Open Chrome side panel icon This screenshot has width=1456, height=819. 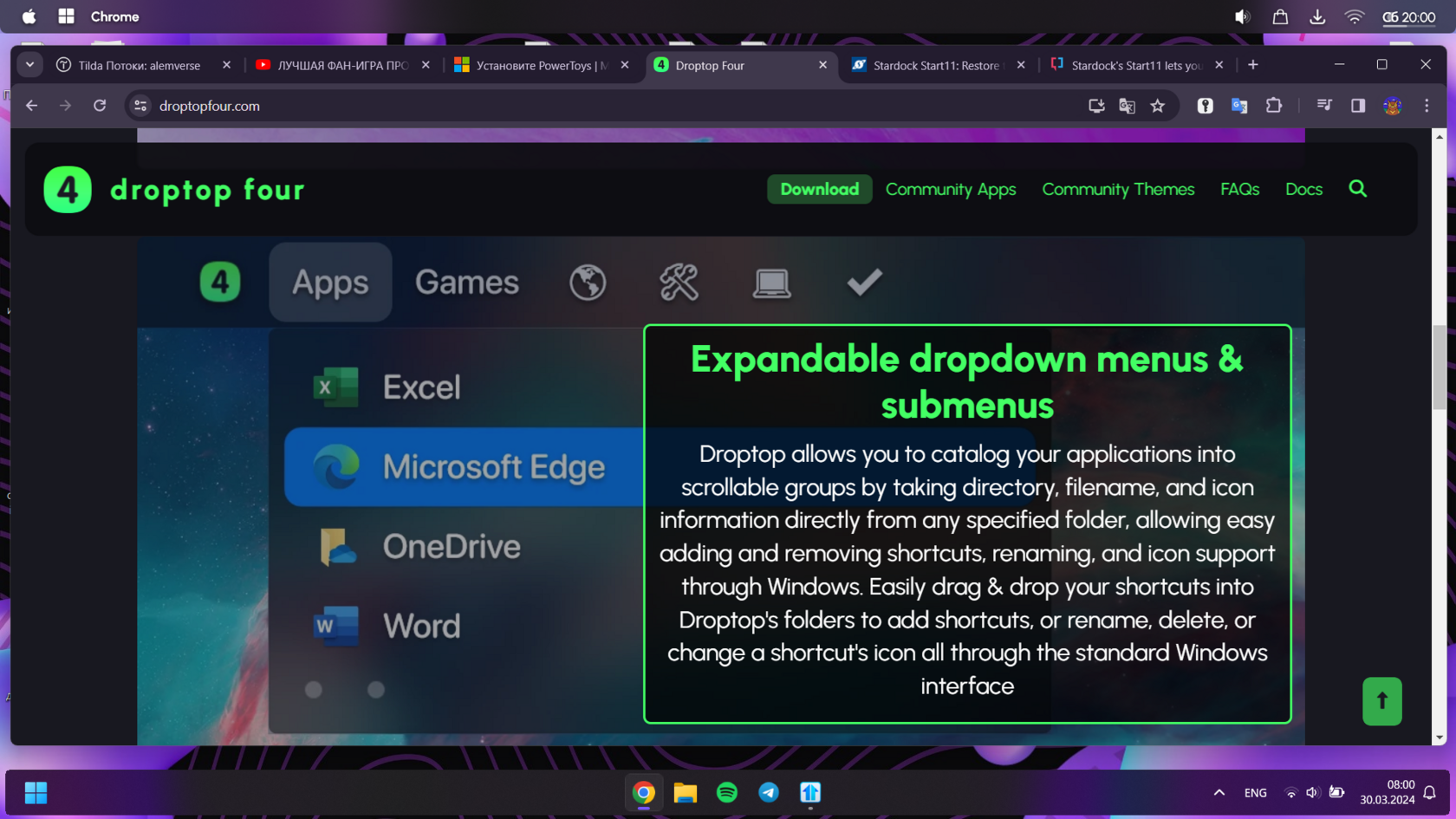(1357, 106)
